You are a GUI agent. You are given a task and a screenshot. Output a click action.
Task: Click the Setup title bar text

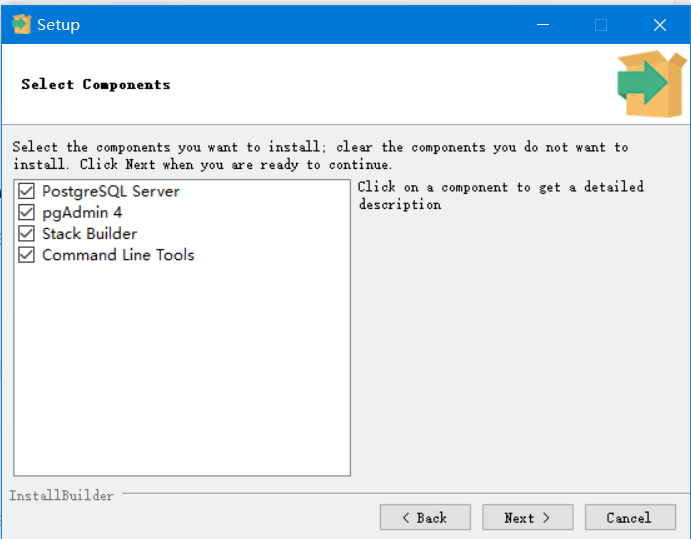point(58,25)
